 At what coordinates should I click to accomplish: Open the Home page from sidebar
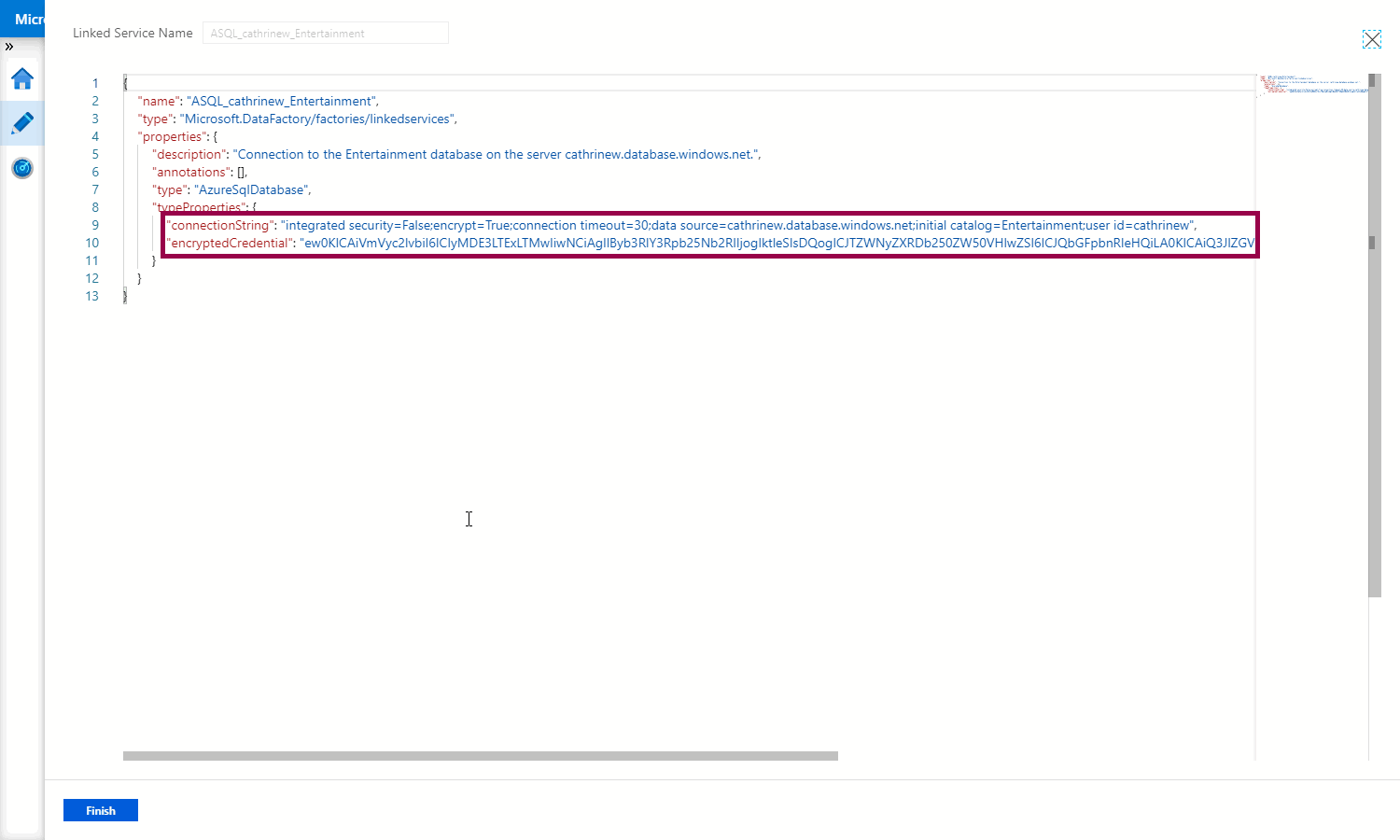(x=22, y=79)
